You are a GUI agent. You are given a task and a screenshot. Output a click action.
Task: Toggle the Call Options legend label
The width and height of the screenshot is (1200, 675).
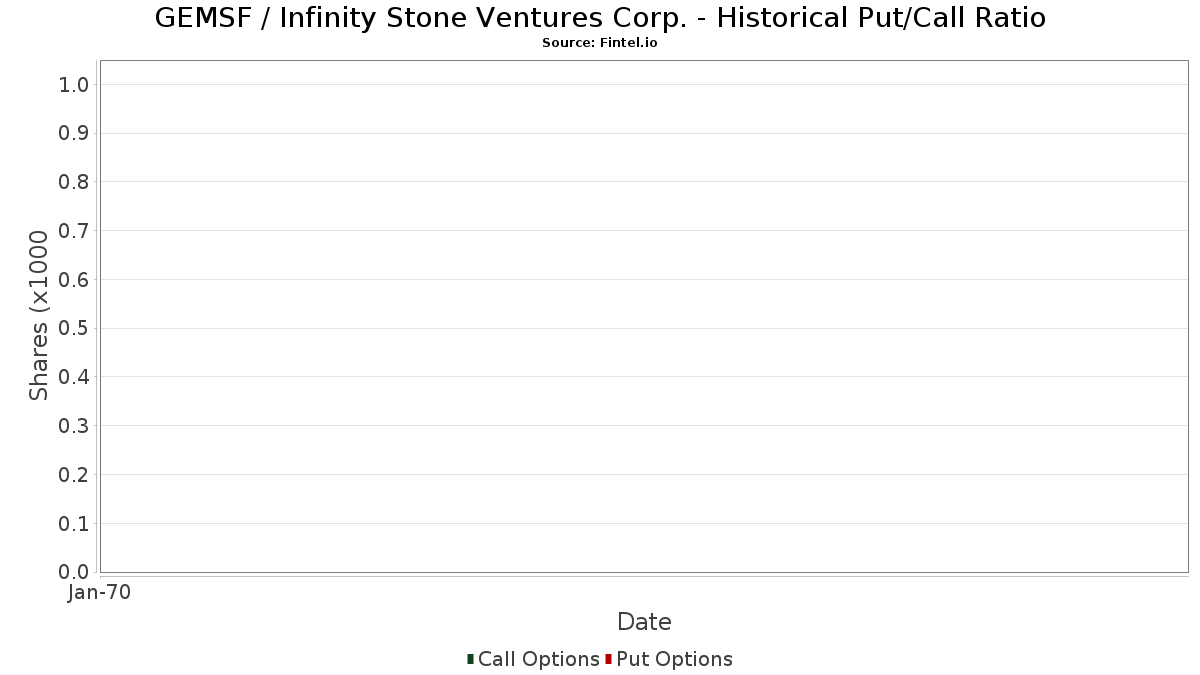coord(538,659)
